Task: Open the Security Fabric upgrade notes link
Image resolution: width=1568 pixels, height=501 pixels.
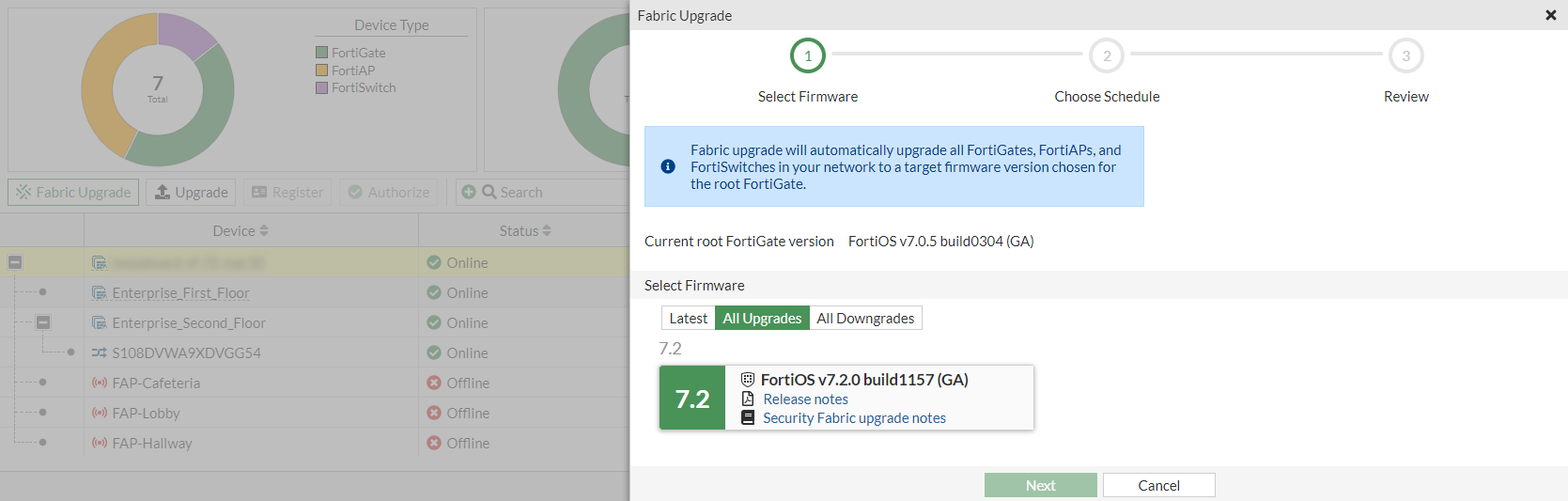Action: 854,417
